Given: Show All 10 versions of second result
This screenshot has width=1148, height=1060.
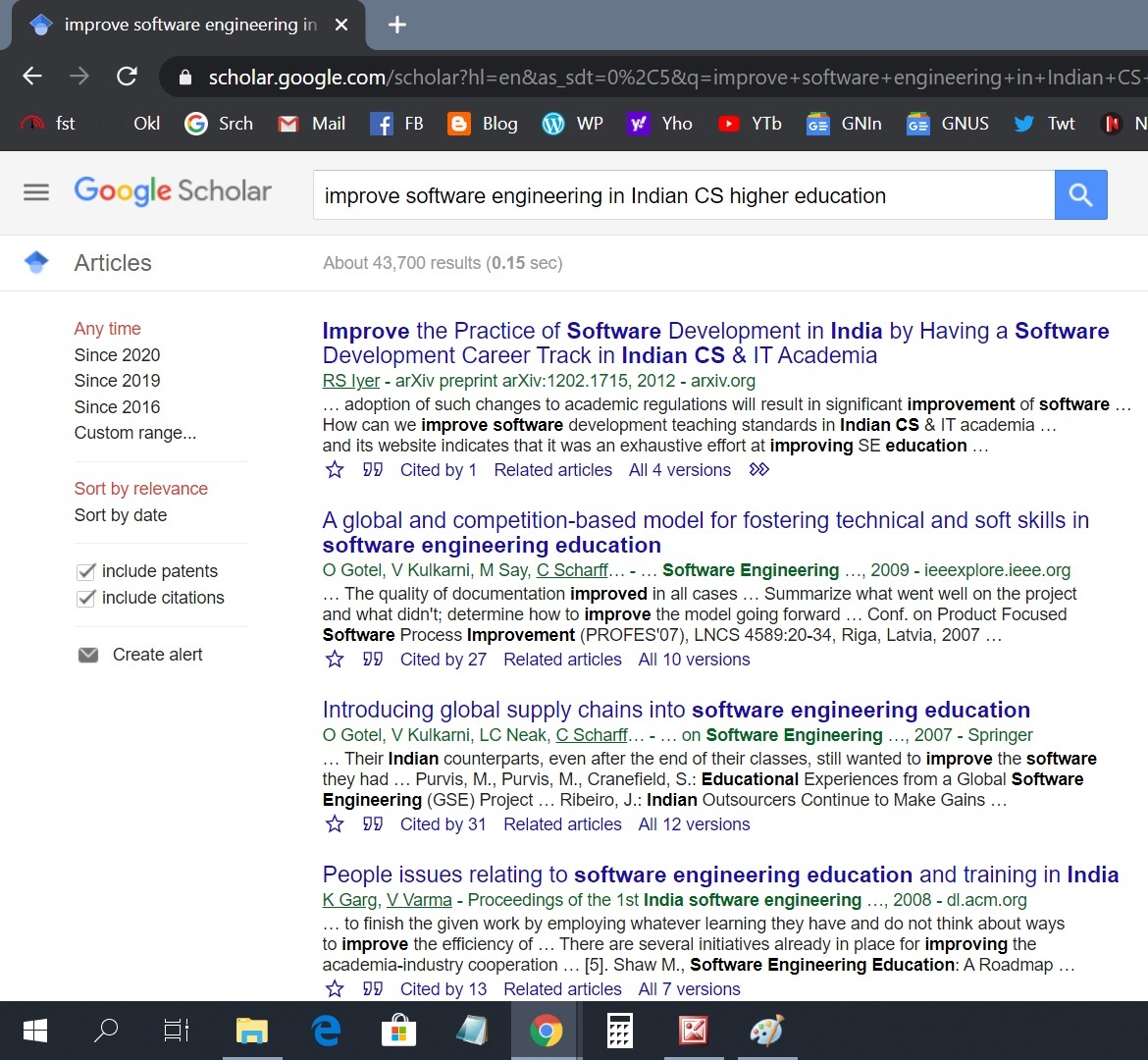Looking at the screenshot, I should pyautogui.click(x=694, y=660).
